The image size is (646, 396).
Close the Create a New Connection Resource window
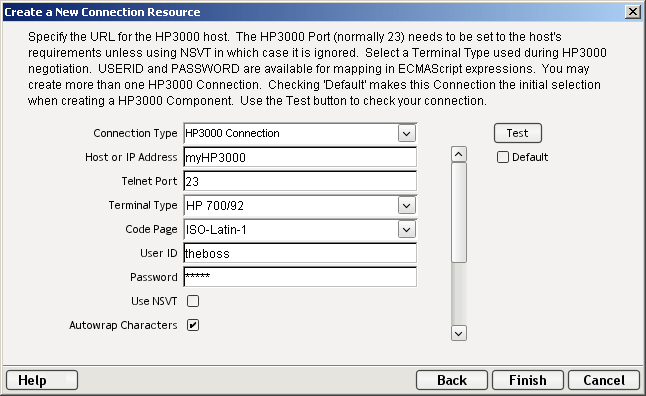coord(633,12)
